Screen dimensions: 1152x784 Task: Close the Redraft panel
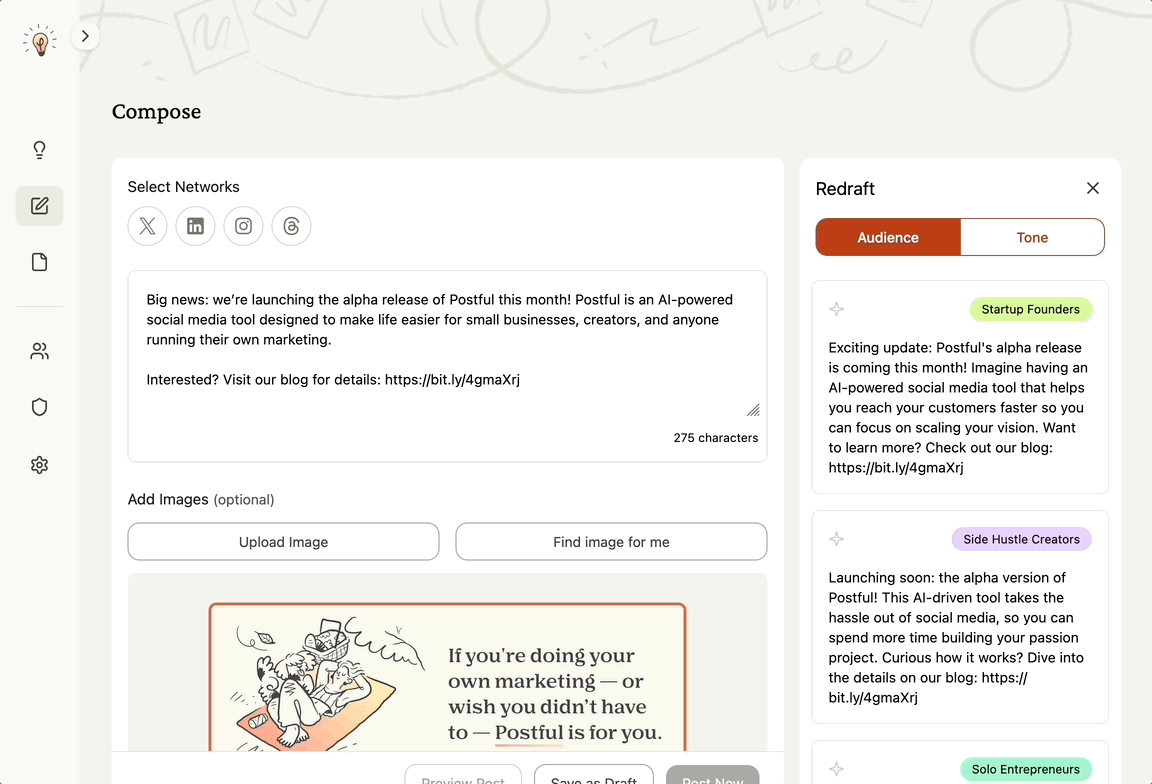point(1093,188)
